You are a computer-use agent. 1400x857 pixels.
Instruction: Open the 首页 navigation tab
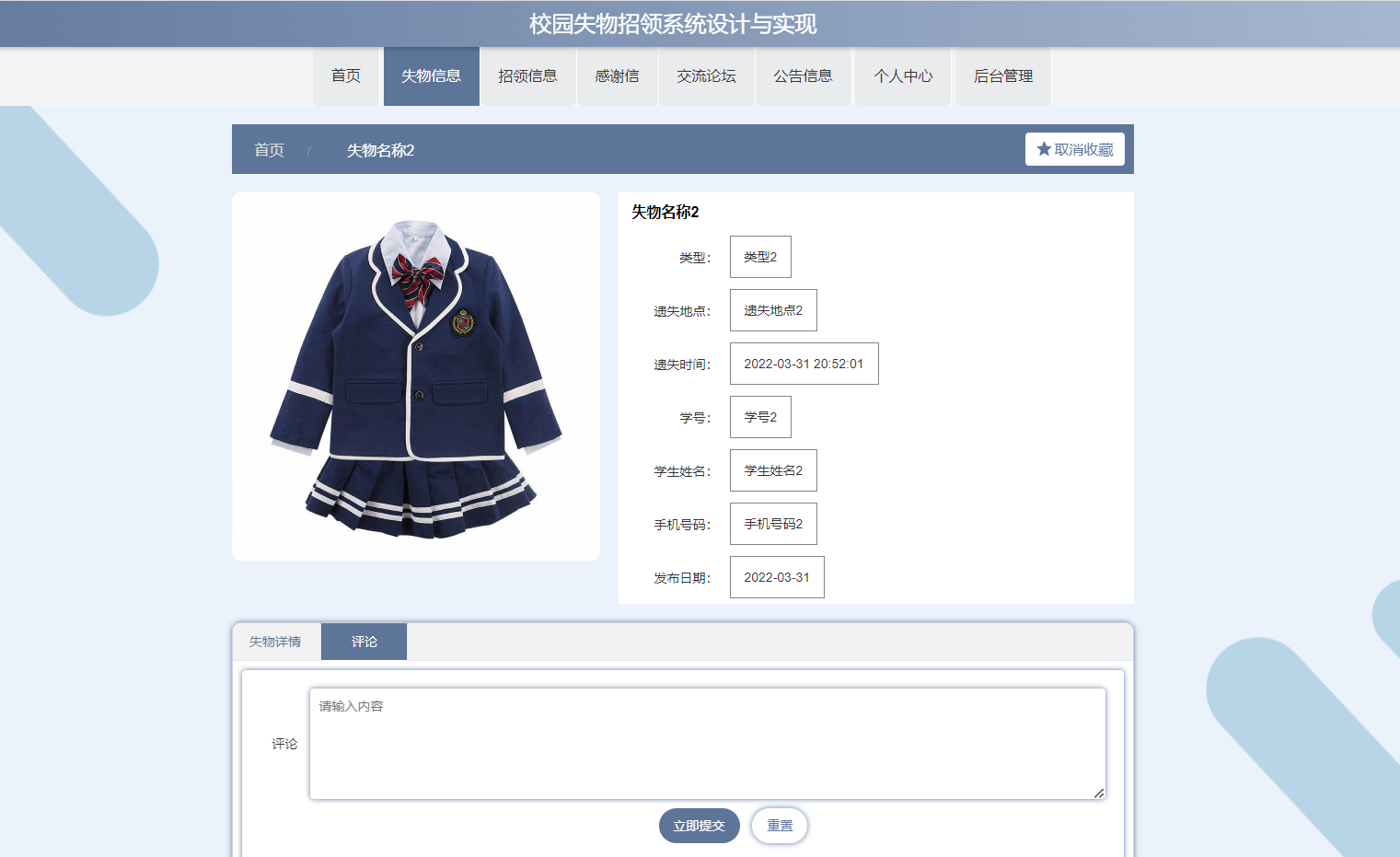(346, 76)
